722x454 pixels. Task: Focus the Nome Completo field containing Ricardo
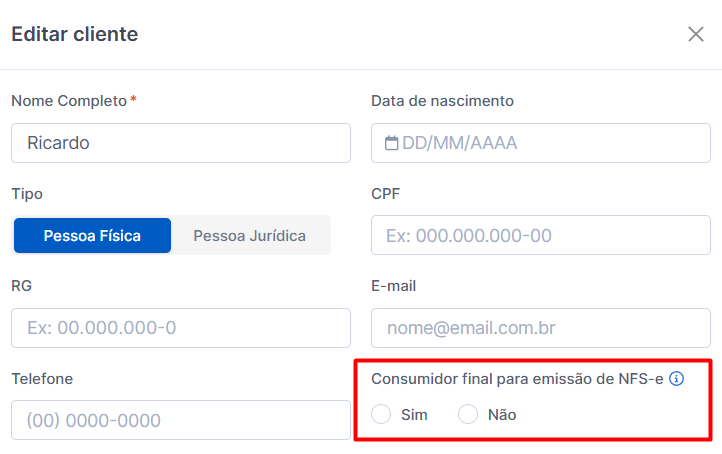click(180, 143)
